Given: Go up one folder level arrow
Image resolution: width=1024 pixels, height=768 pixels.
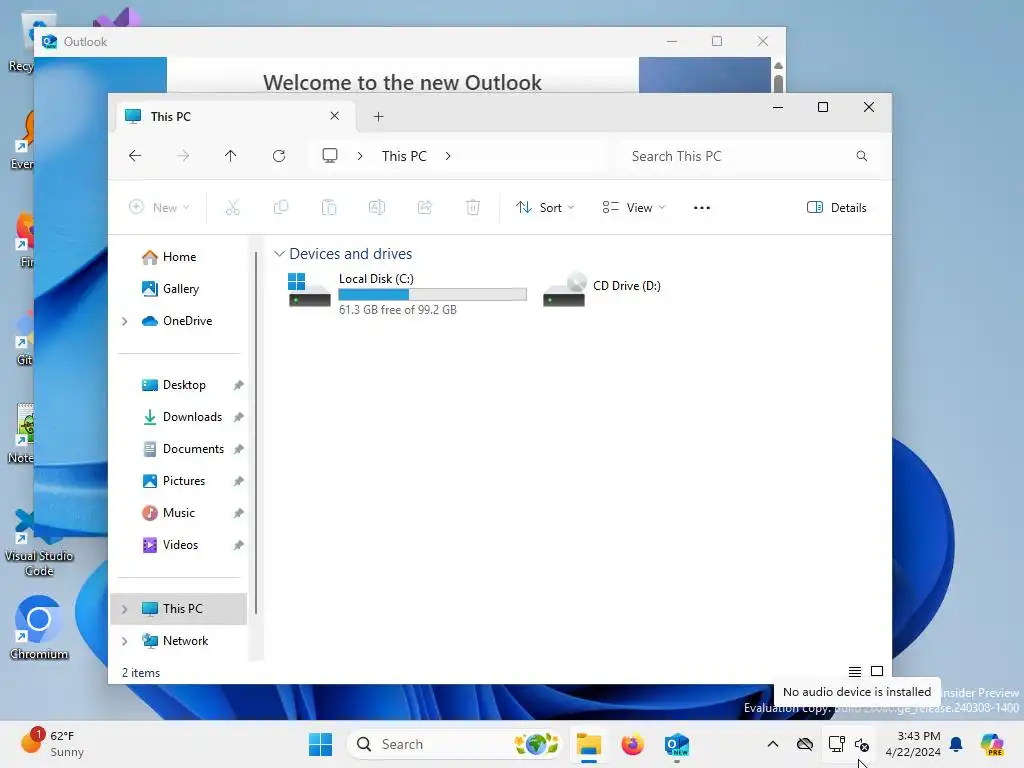Looking at the screenshot, I should (x=231, y=156).
